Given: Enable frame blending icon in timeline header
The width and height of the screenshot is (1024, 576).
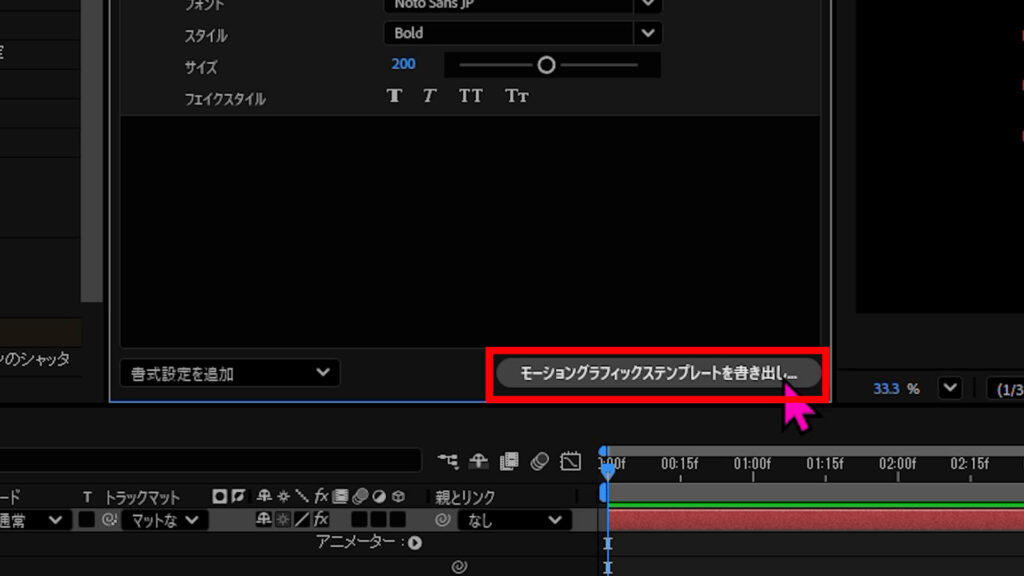Looking at the screenshot, I should click(510, 461).
